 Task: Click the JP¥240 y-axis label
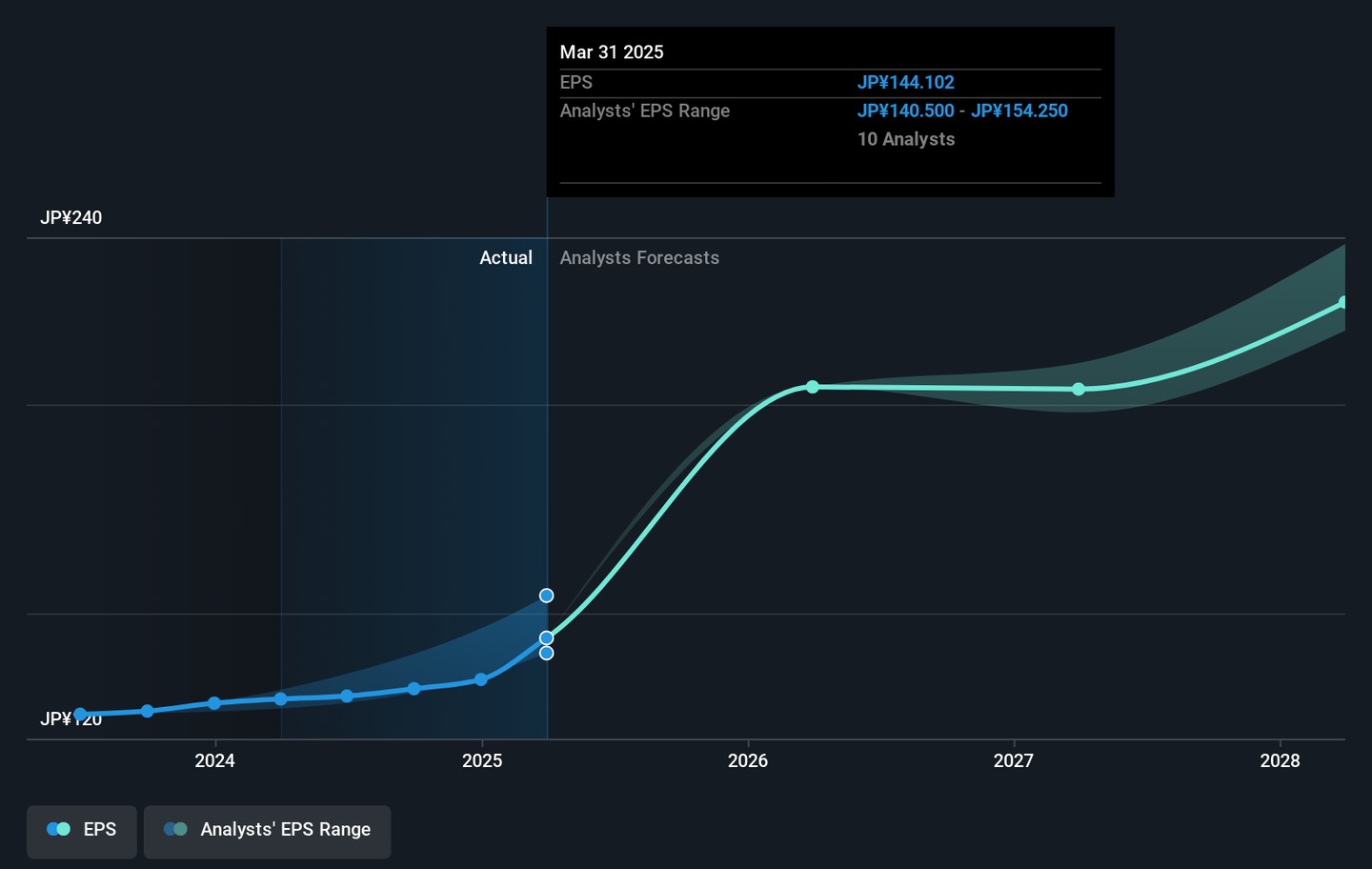71,218
